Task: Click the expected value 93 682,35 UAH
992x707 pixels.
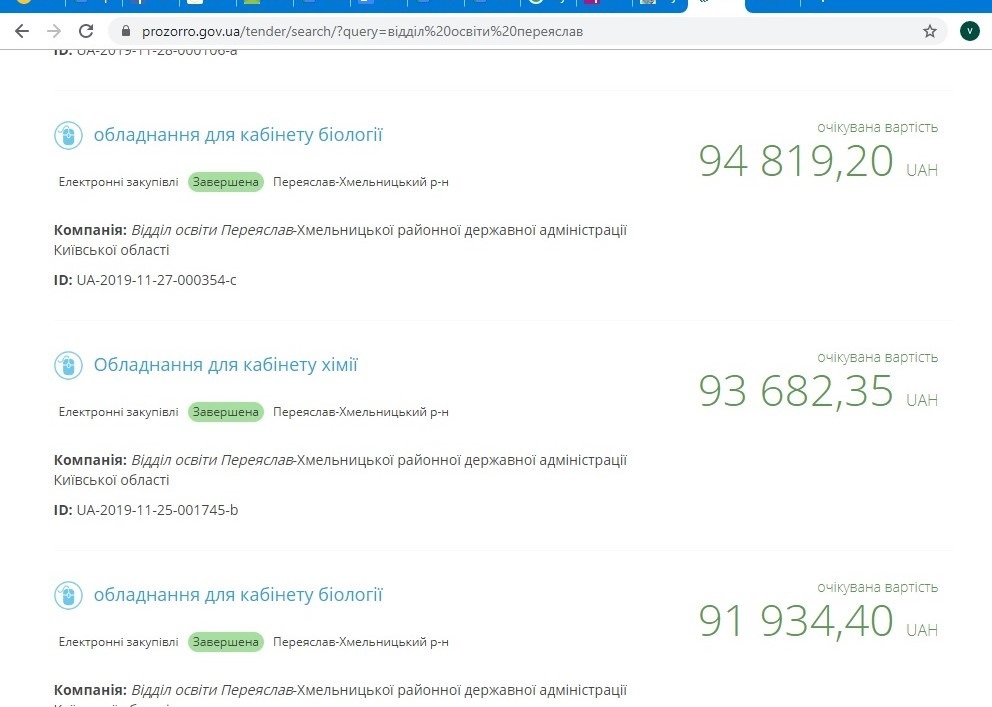Action: point(818,391)
